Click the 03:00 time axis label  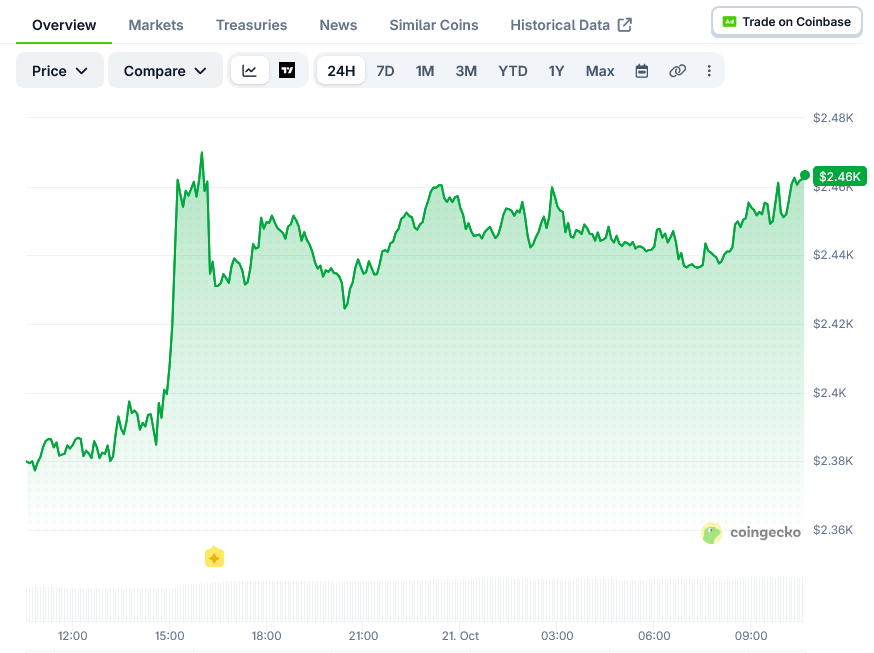557,636
